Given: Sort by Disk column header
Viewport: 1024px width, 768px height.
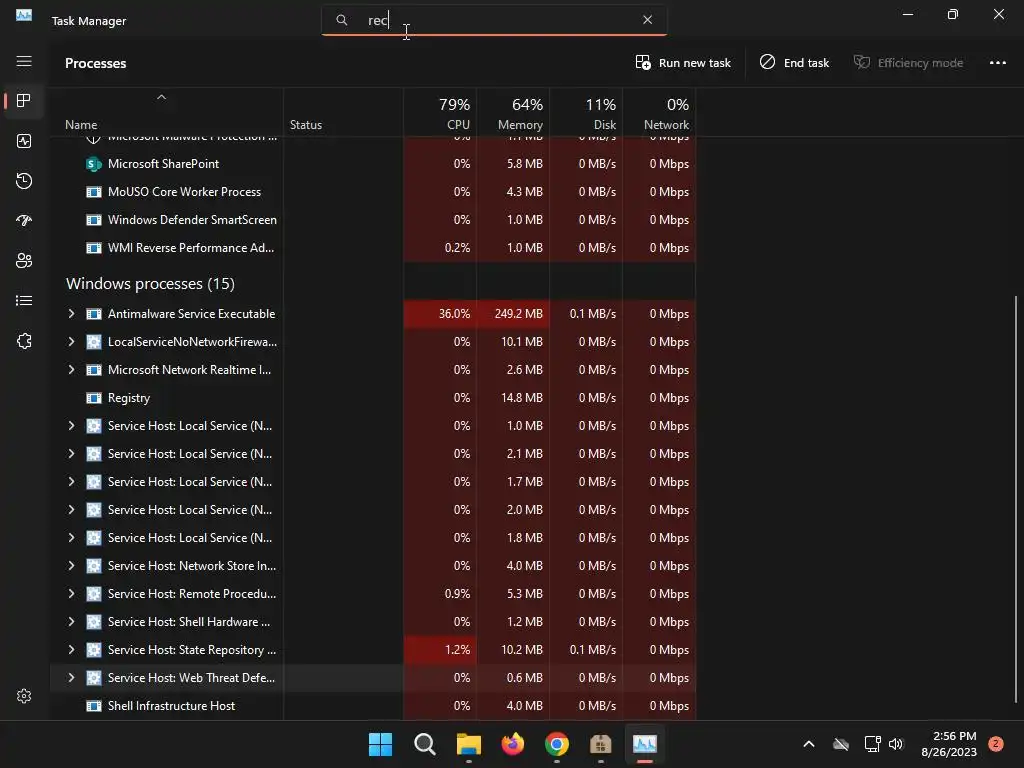Looking at the screenshot, I should (586, 114).
